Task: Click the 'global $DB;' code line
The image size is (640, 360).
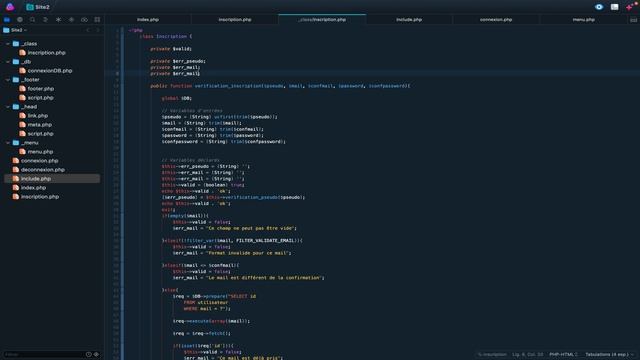Action: [x=176, y=98]
